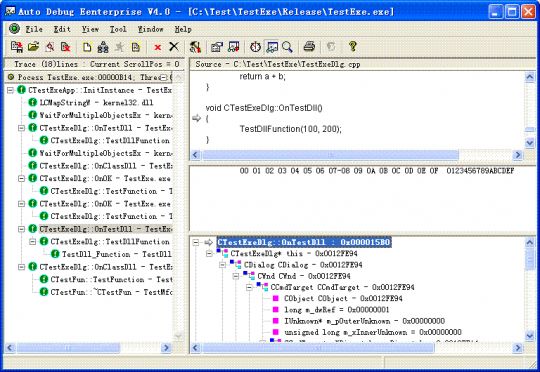
Task: Click the Source panel horizontal scrollbar thumb
Action: pos(330,155)
